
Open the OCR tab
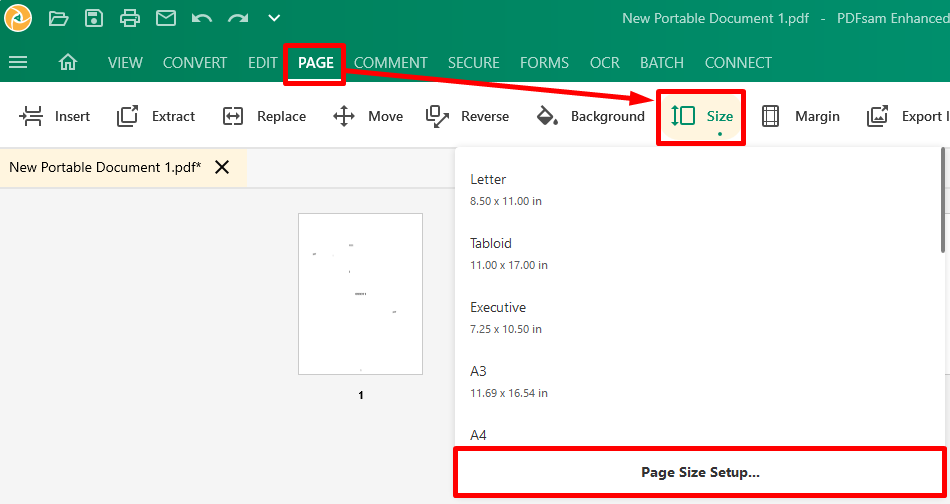[605, 63]
